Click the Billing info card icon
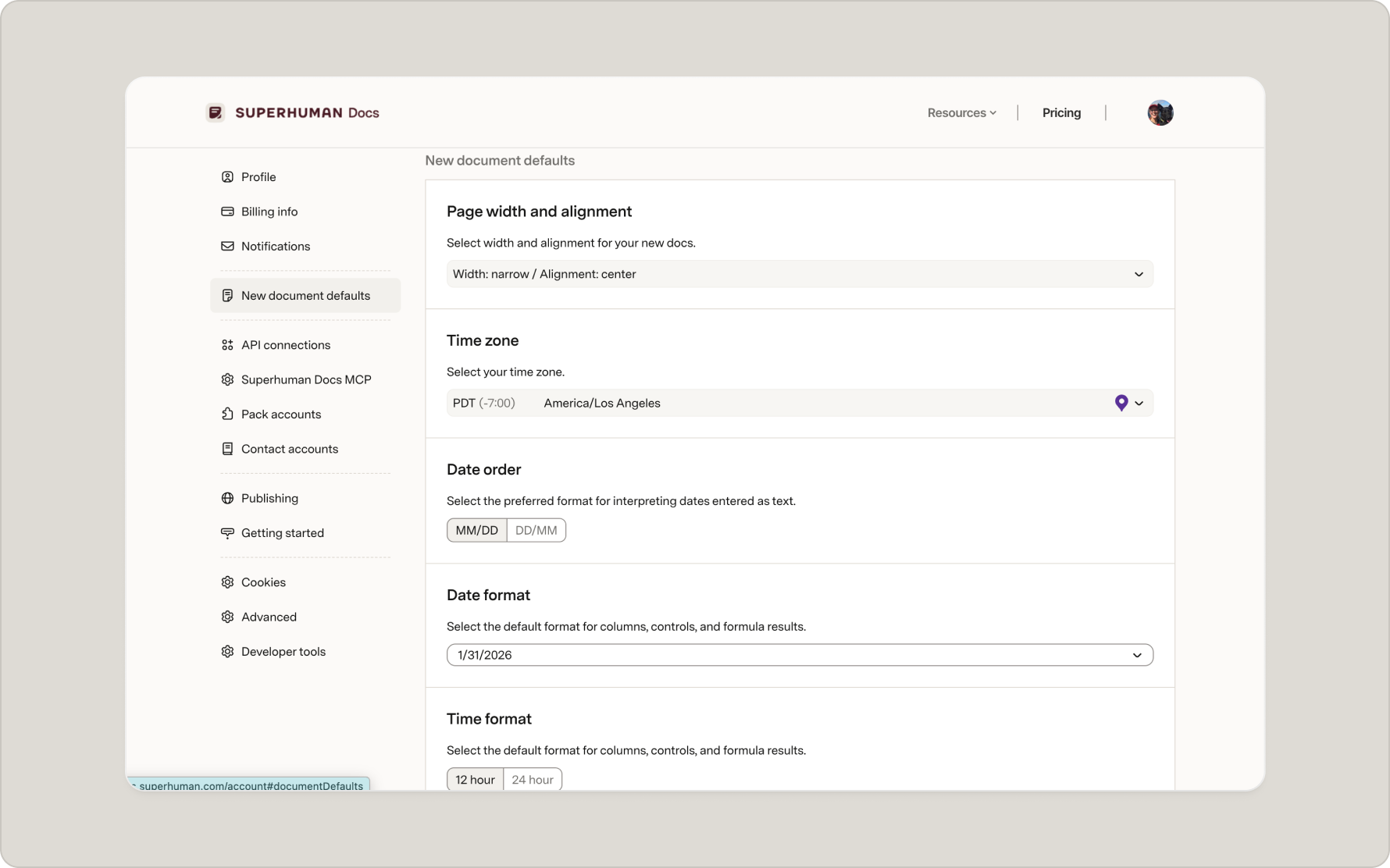 (227, 212)
